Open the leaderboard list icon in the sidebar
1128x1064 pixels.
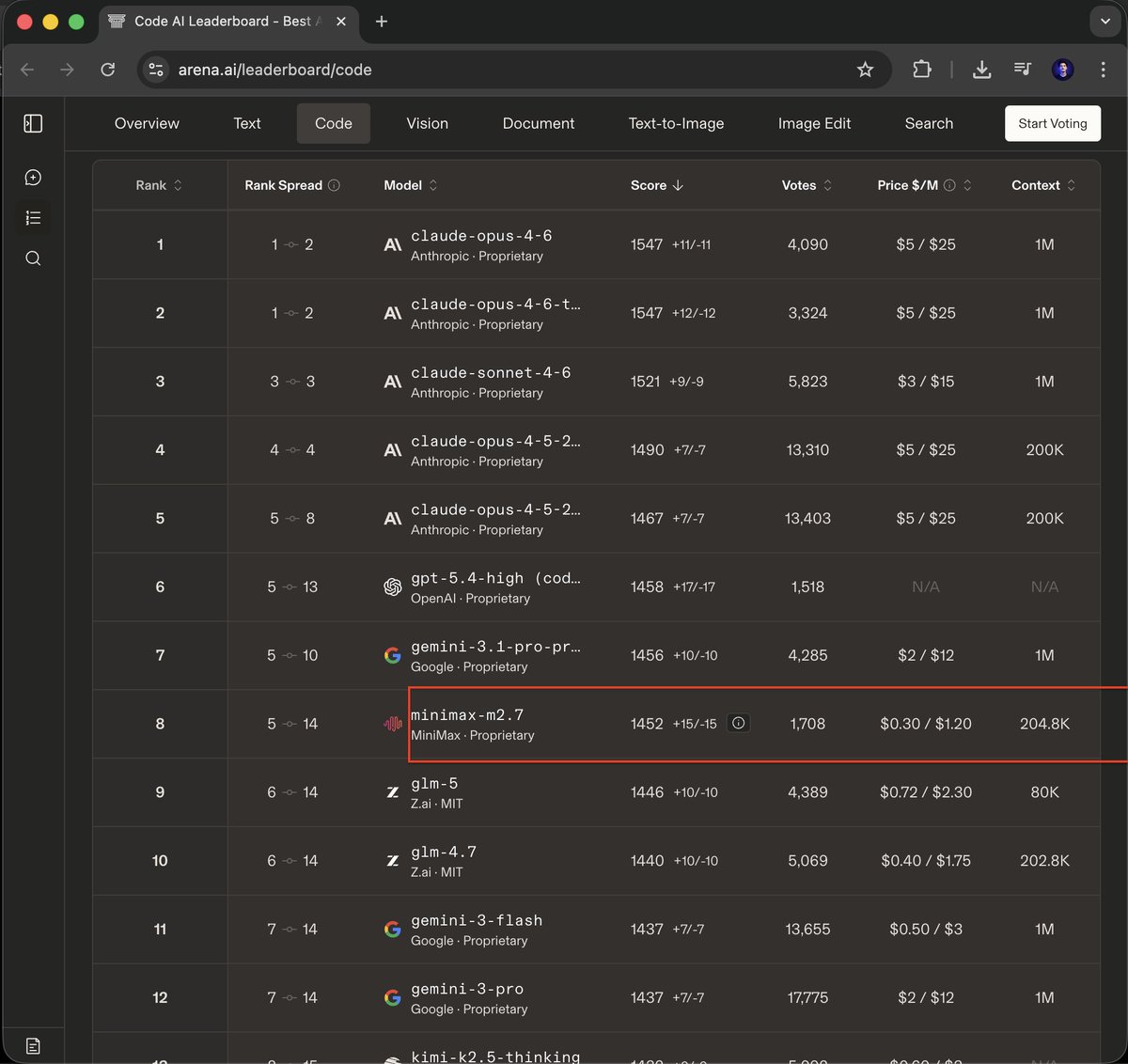pyautogui.click(x=33, y=218)
